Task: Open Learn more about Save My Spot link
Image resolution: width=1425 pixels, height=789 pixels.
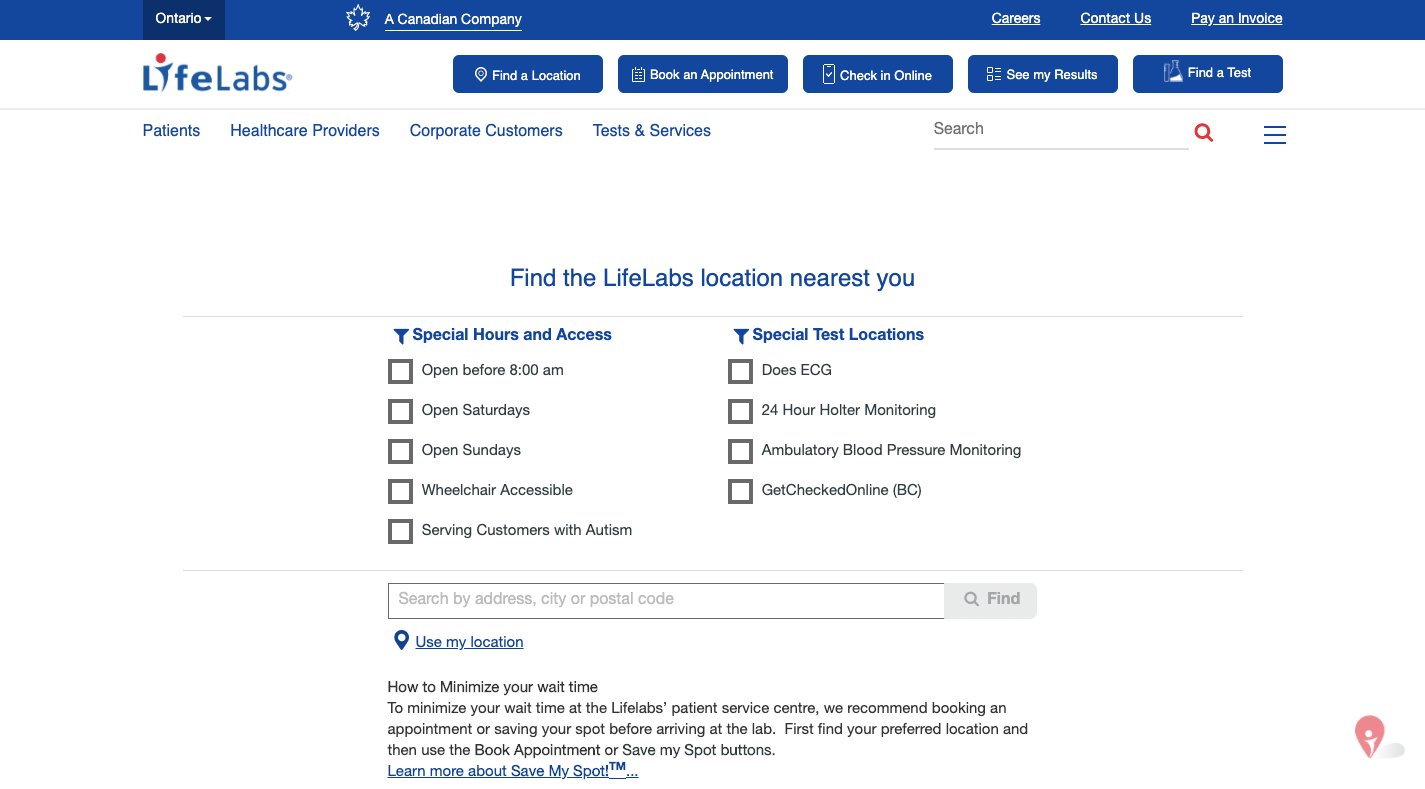Action: [x=513, y=770]
